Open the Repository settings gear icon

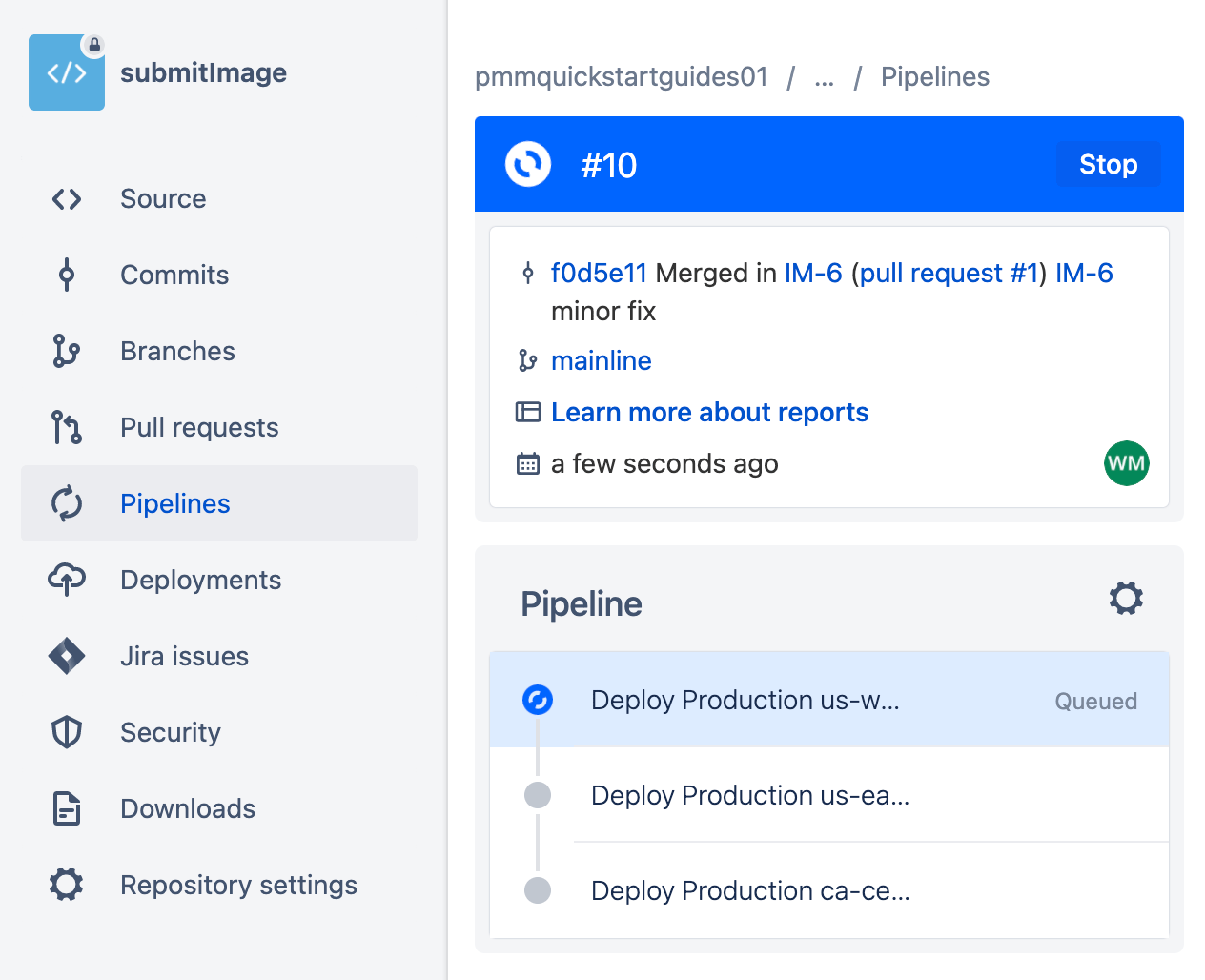point(65,885)
